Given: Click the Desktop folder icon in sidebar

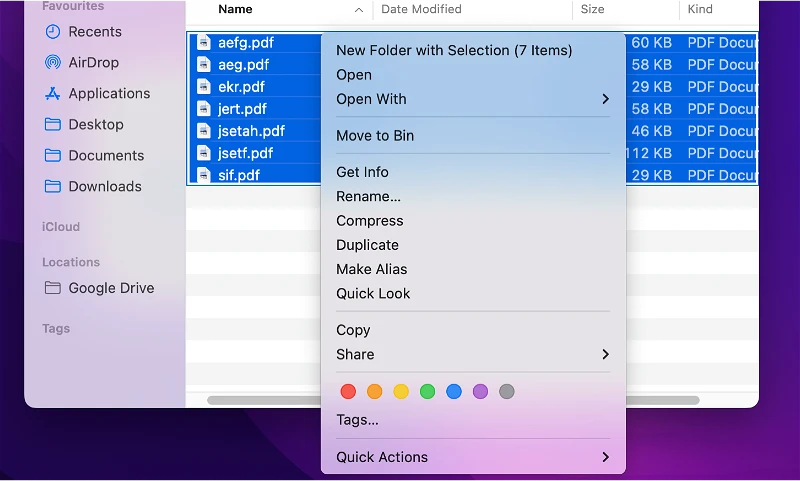Looking at the screenshot, I should 53,124.
